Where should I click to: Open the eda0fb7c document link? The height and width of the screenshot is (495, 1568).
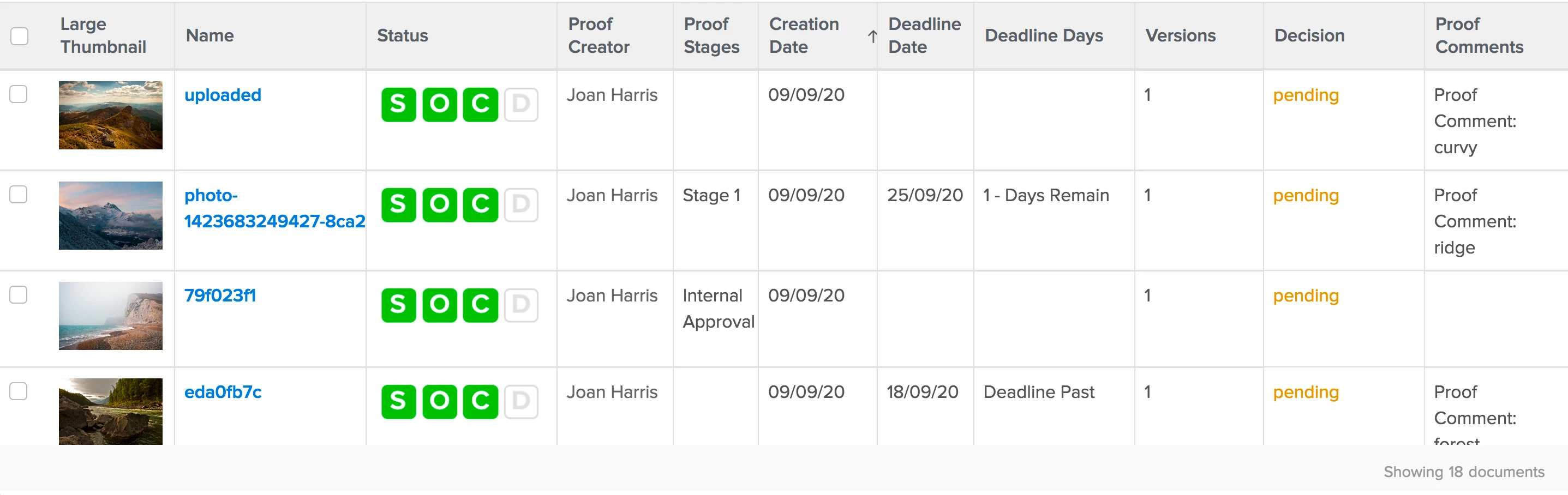coord(223,392)
